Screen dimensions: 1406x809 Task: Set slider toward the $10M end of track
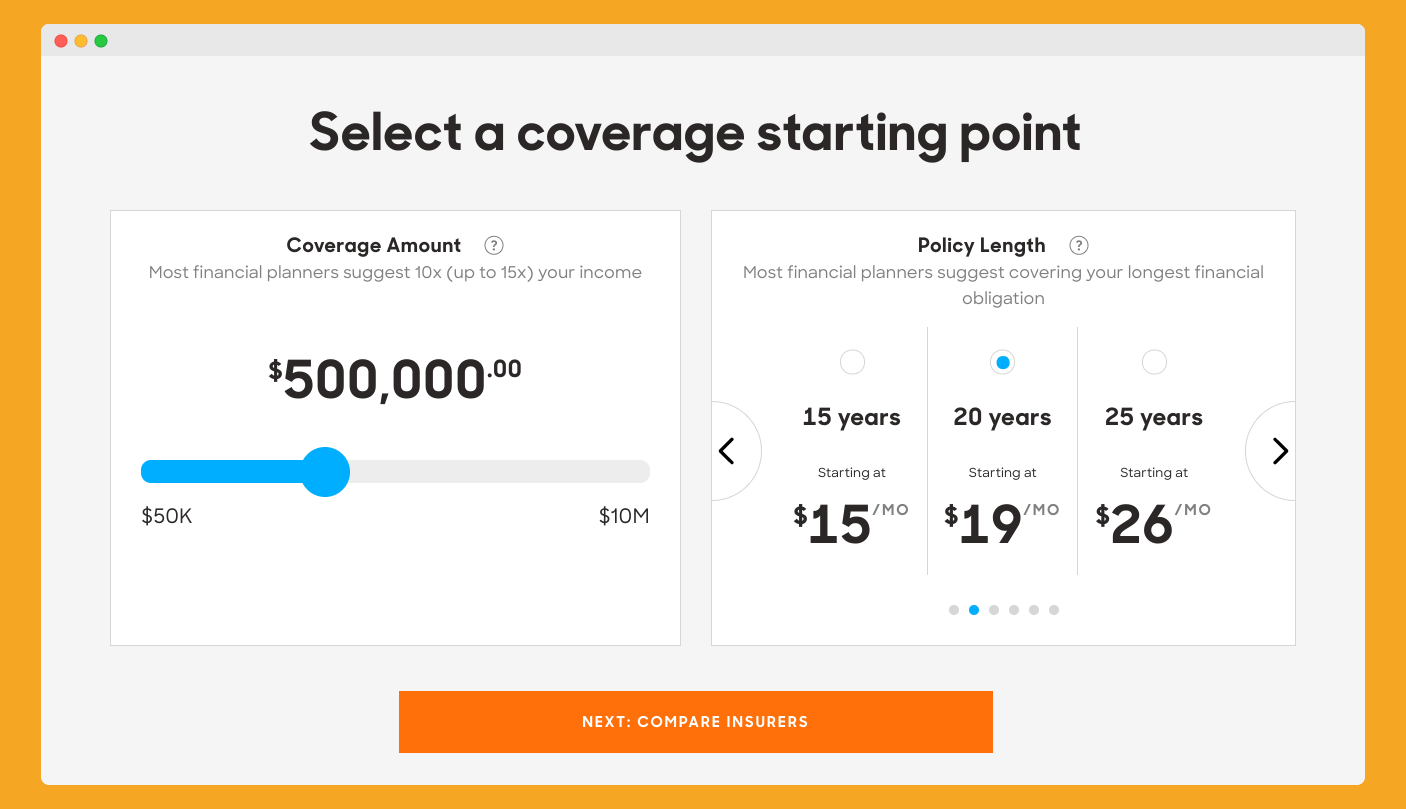[600, 472]
